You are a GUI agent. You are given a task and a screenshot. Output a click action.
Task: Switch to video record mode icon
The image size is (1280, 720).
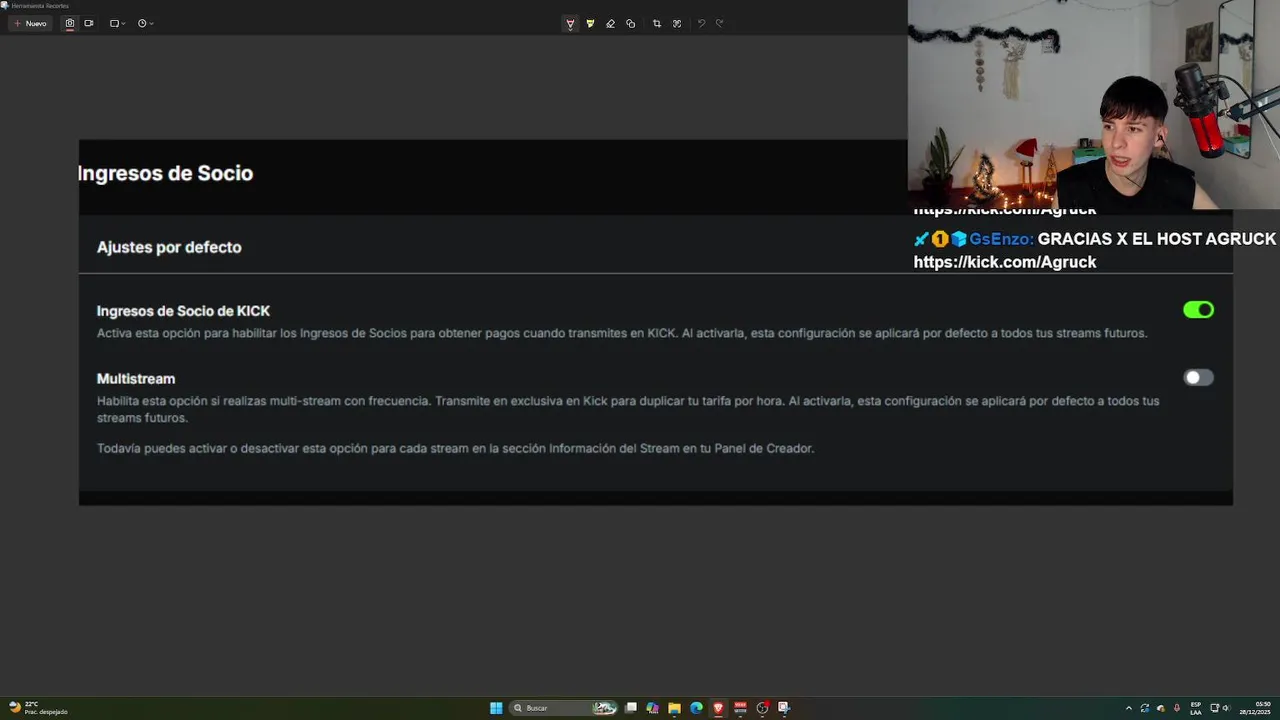[x=89, y=23]
